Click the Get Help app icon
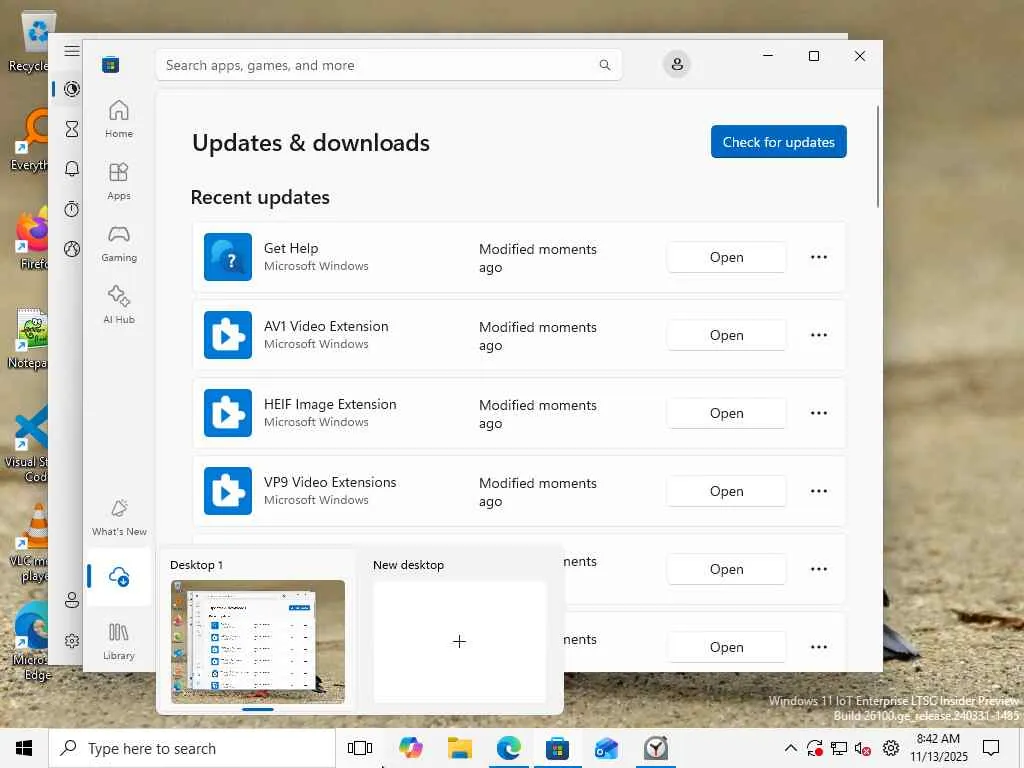 pos(227,257)
